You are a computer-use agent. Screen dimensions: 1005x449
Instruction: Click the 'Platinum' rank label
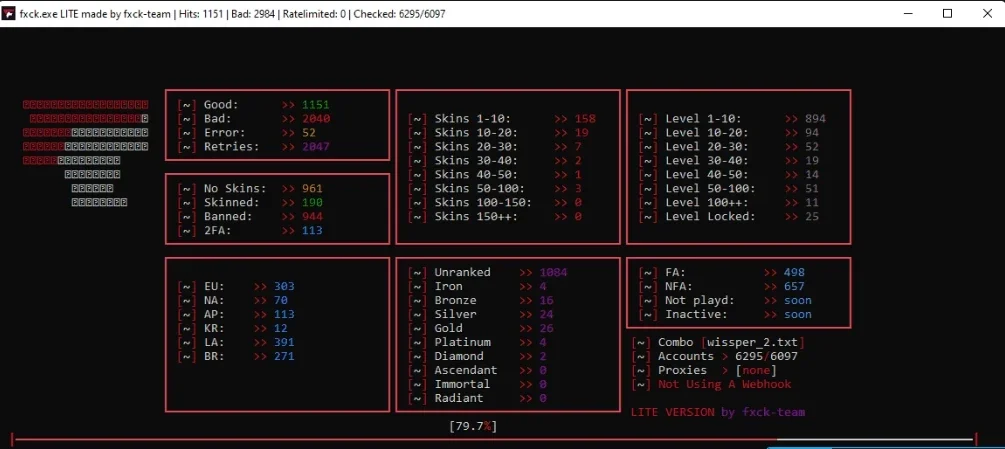[463, 342]
